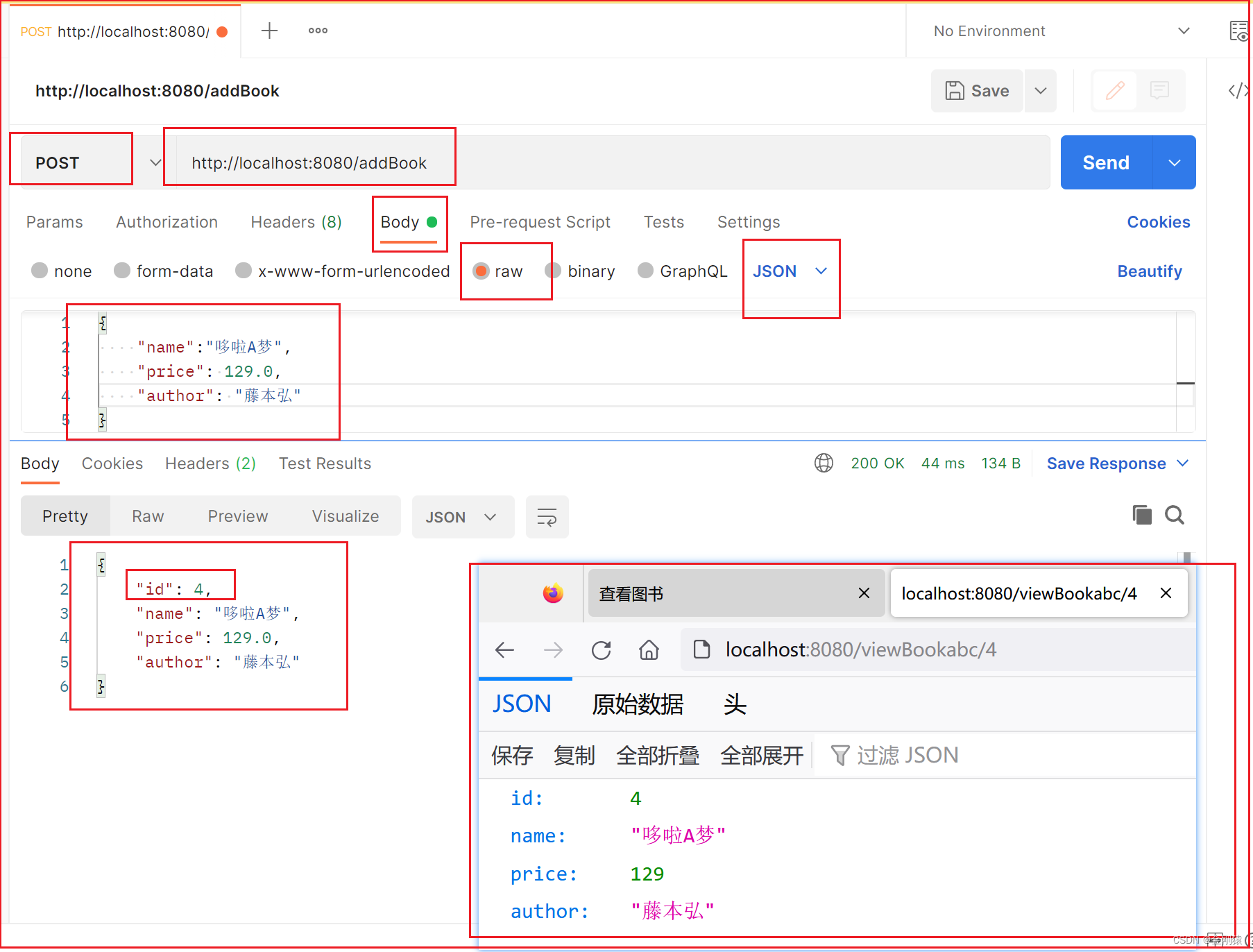Switch to the Params tab
This screenshot has width=1253, height=952.
54,222
